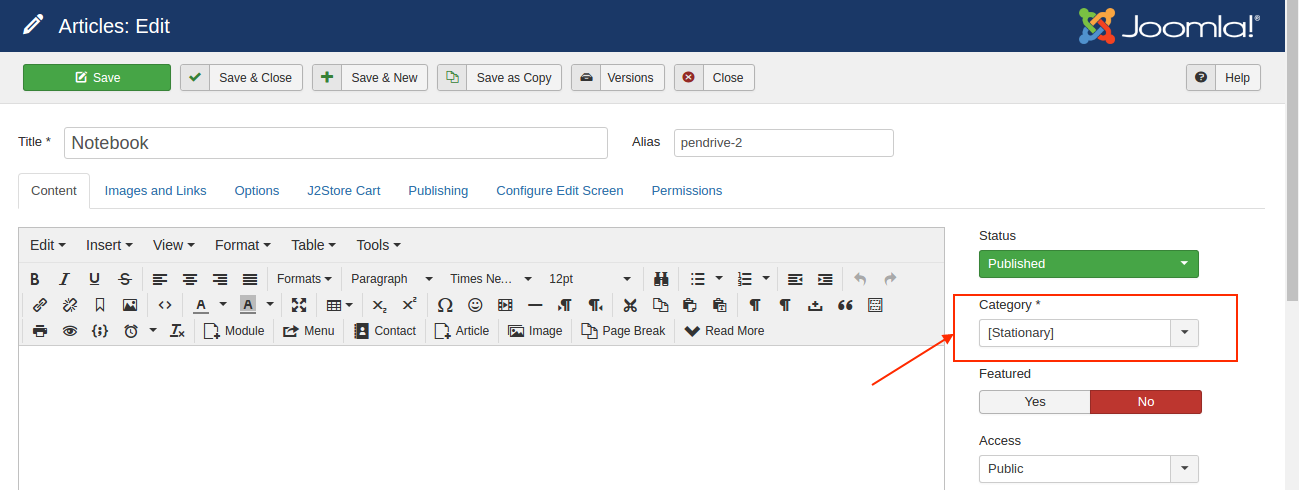The image size is (1299, 490).
Task: Apply superscript formatting
Action: pos(409,305)
